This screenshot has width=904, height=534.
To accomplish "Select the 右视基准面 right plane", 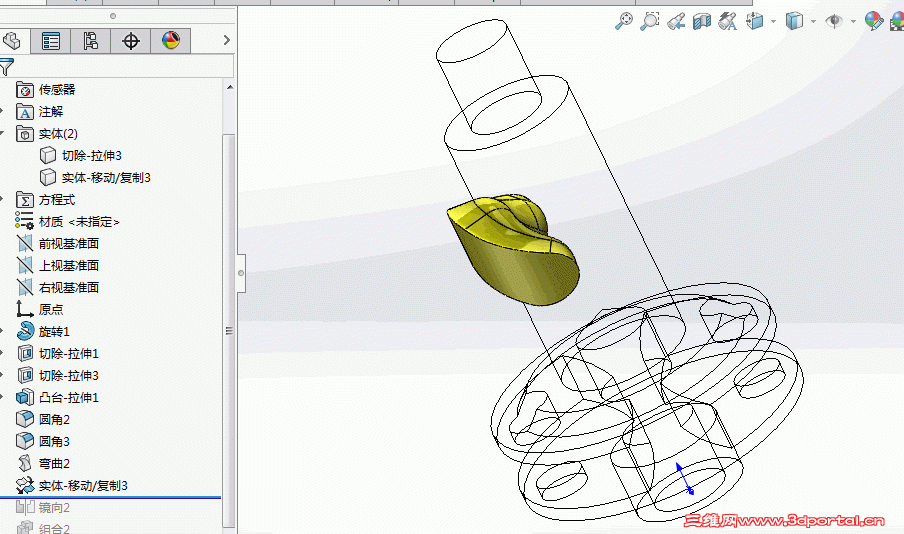I will (58, 287).
